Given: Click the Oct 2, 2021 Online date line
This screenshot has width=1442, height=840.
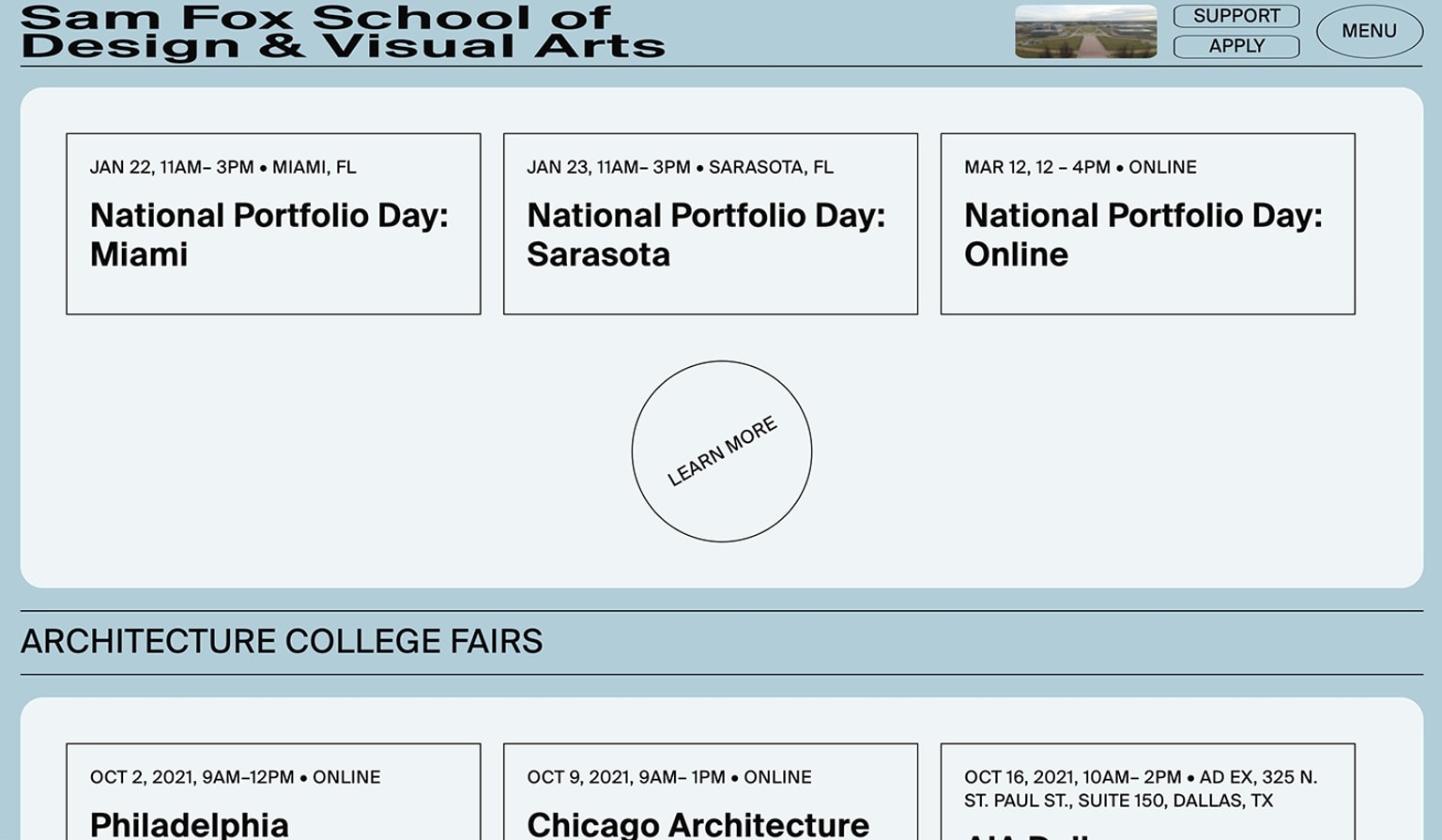Looking at the screenshot, I should 235,777.
